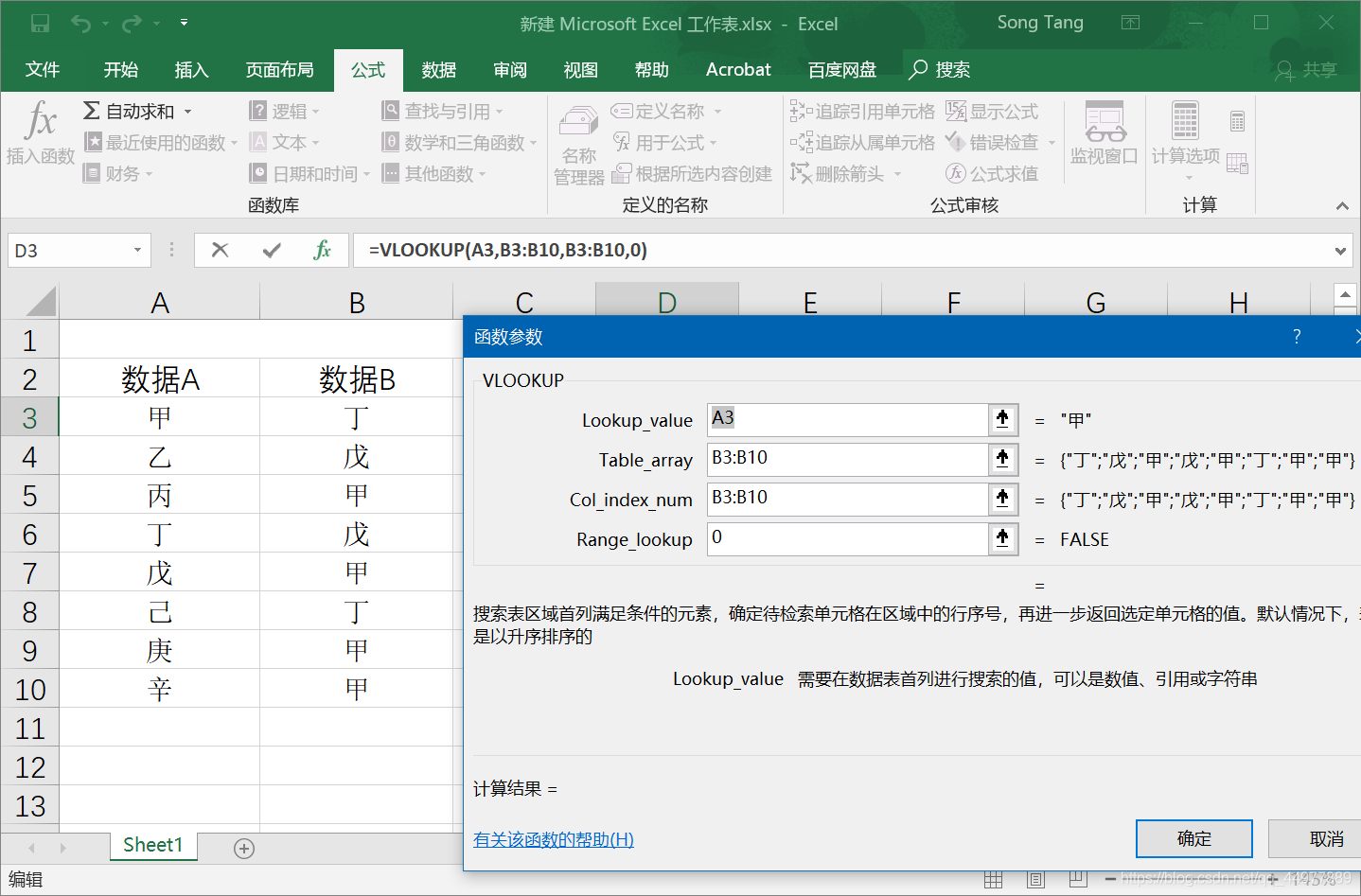Image resolution: width=1361 pixels, height=896 pixels.
Task: Click the dialog help question mark
Action: 1297,336
